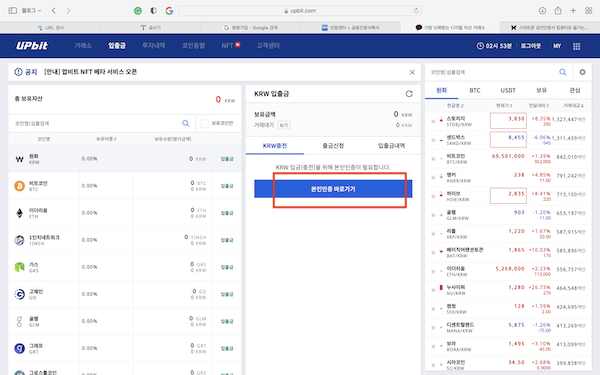Screen dimensions: 600x375
Task: Favorite the ETH/KRW star in market list
Action: 433,271
